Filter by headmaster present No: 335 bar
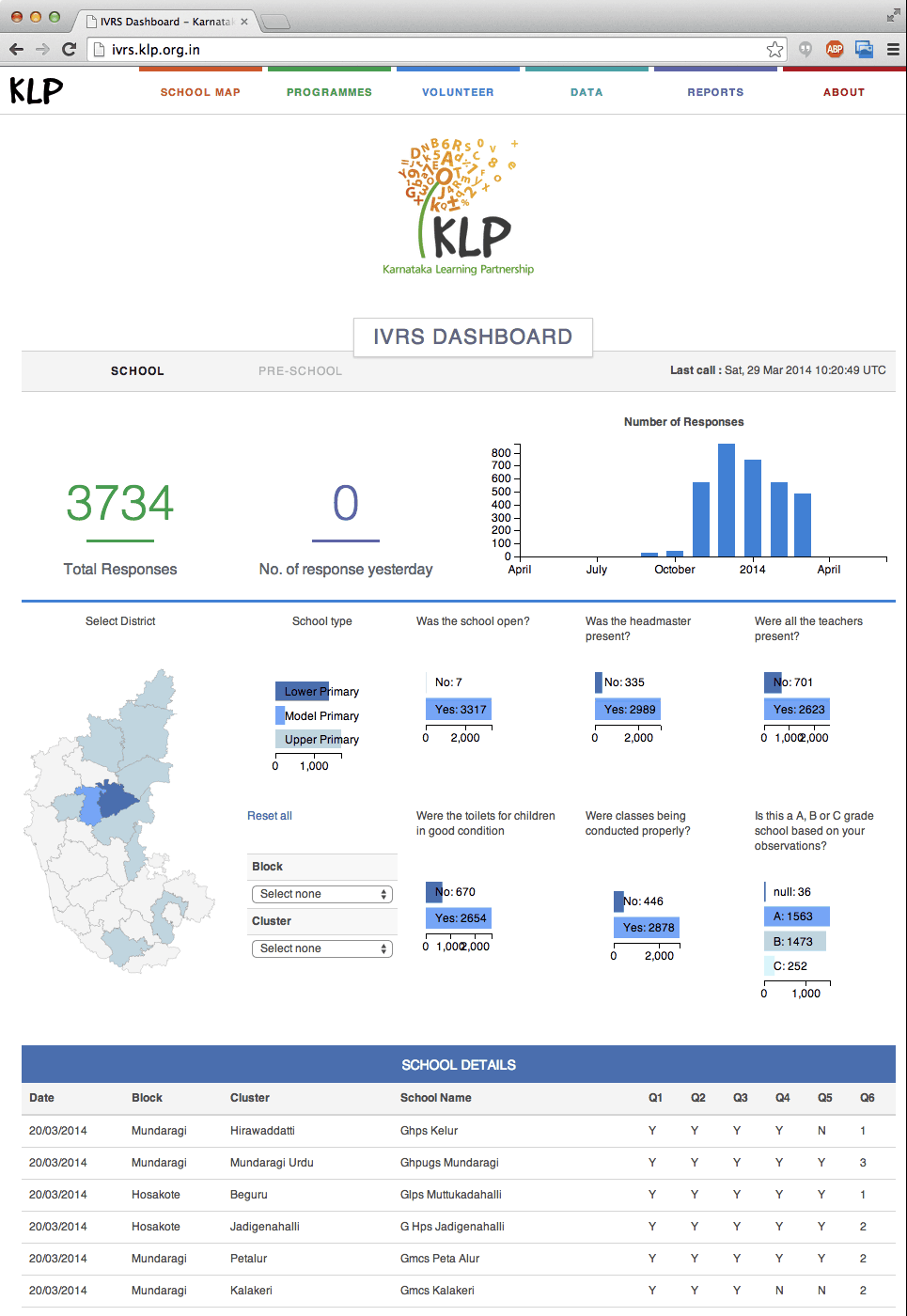 [599, 682]
